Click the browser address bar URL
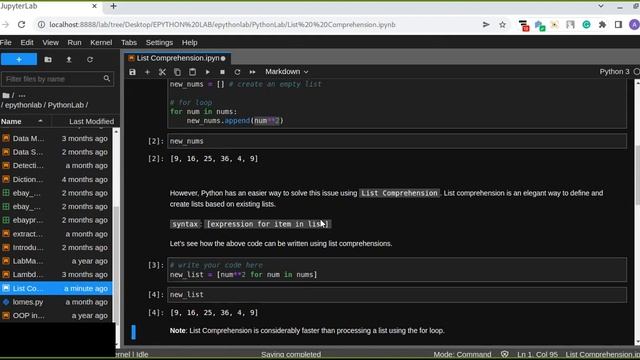Screen dimensions: 640x360 (x=222, y=24)
